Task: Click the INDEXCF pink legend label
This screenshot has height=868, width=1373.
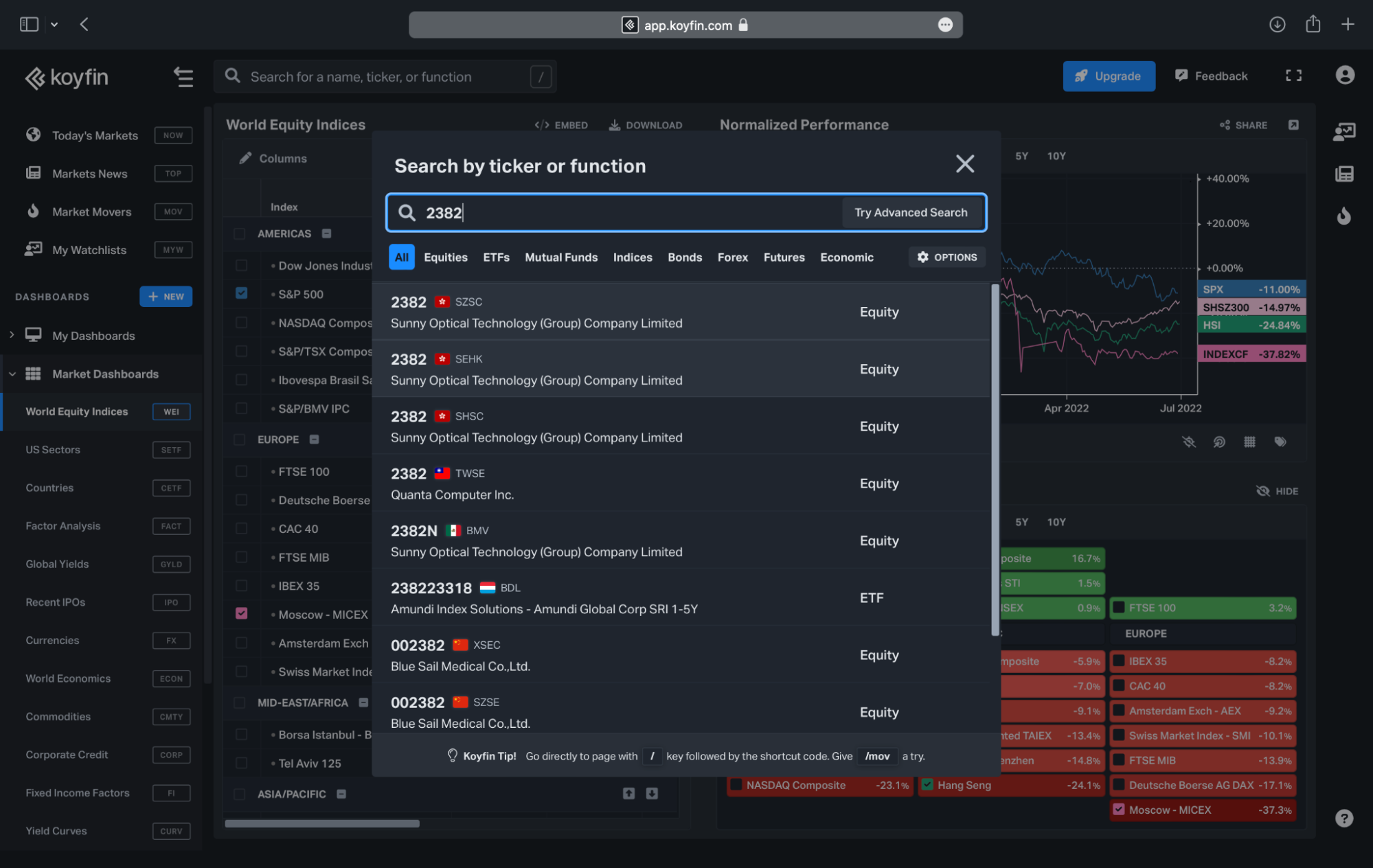Action: (1251, 354)
